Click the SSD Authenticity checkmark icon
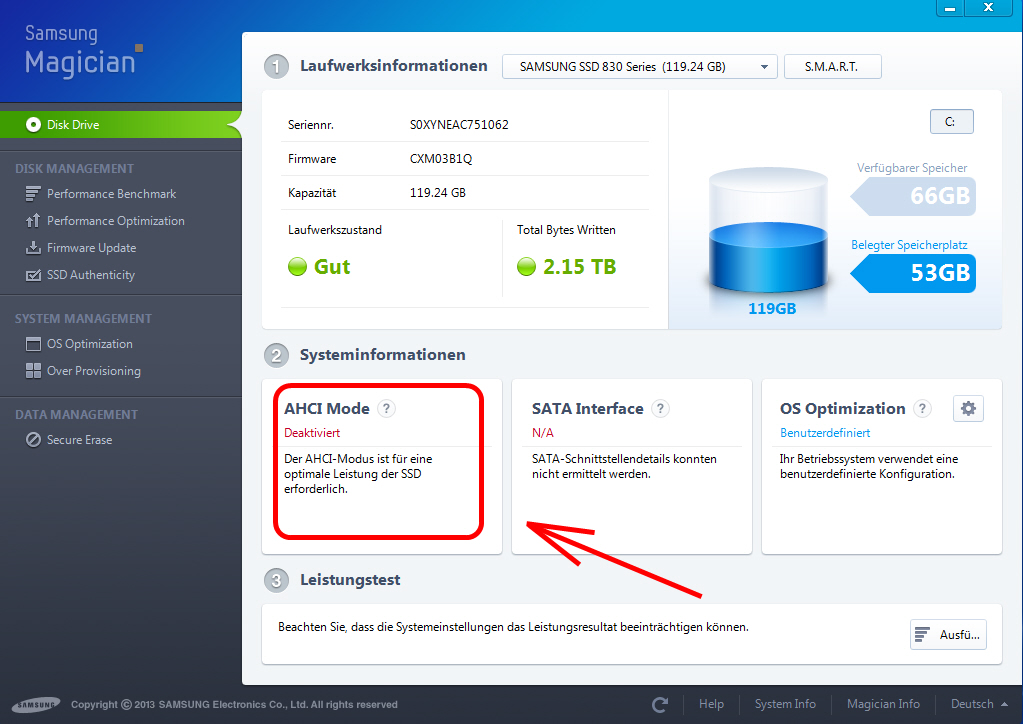 click(x=33, y=275)
